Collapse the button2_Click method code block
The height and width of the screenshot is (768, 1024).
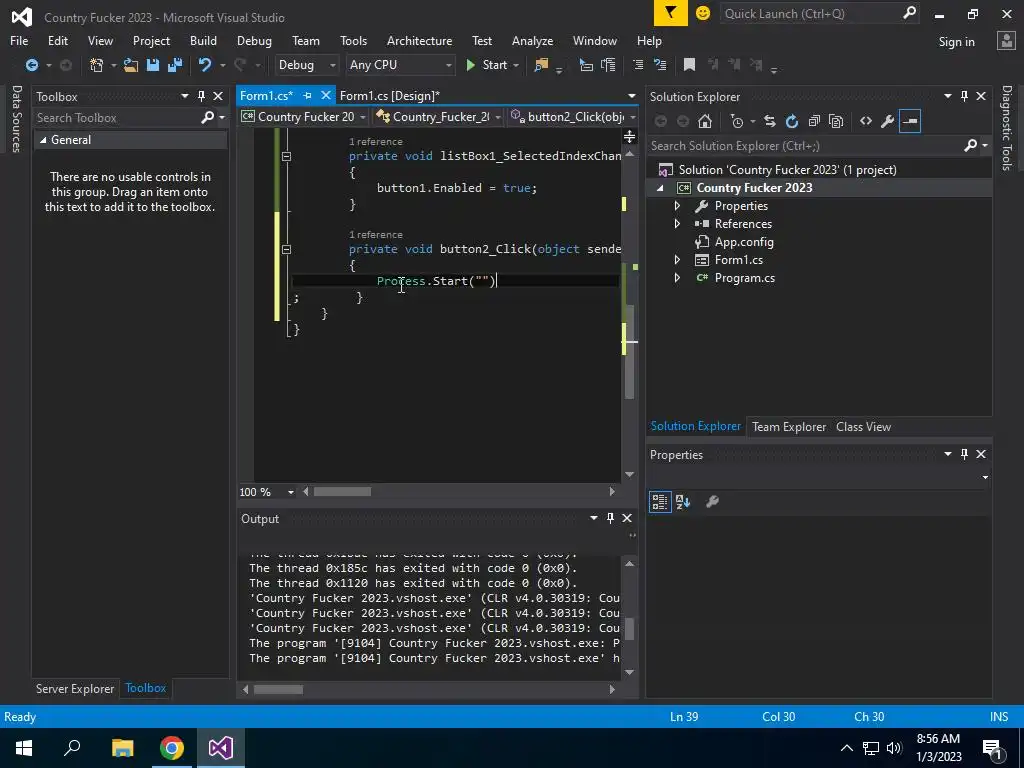286,249
